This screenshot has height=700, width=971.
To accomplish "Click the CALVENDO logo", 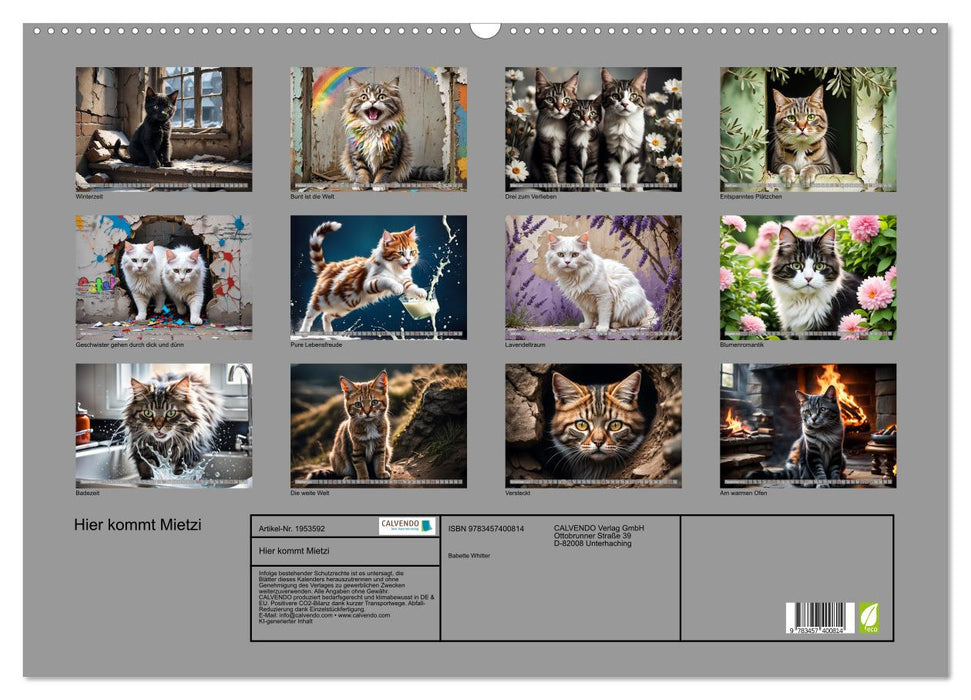I will pos(407,526).
